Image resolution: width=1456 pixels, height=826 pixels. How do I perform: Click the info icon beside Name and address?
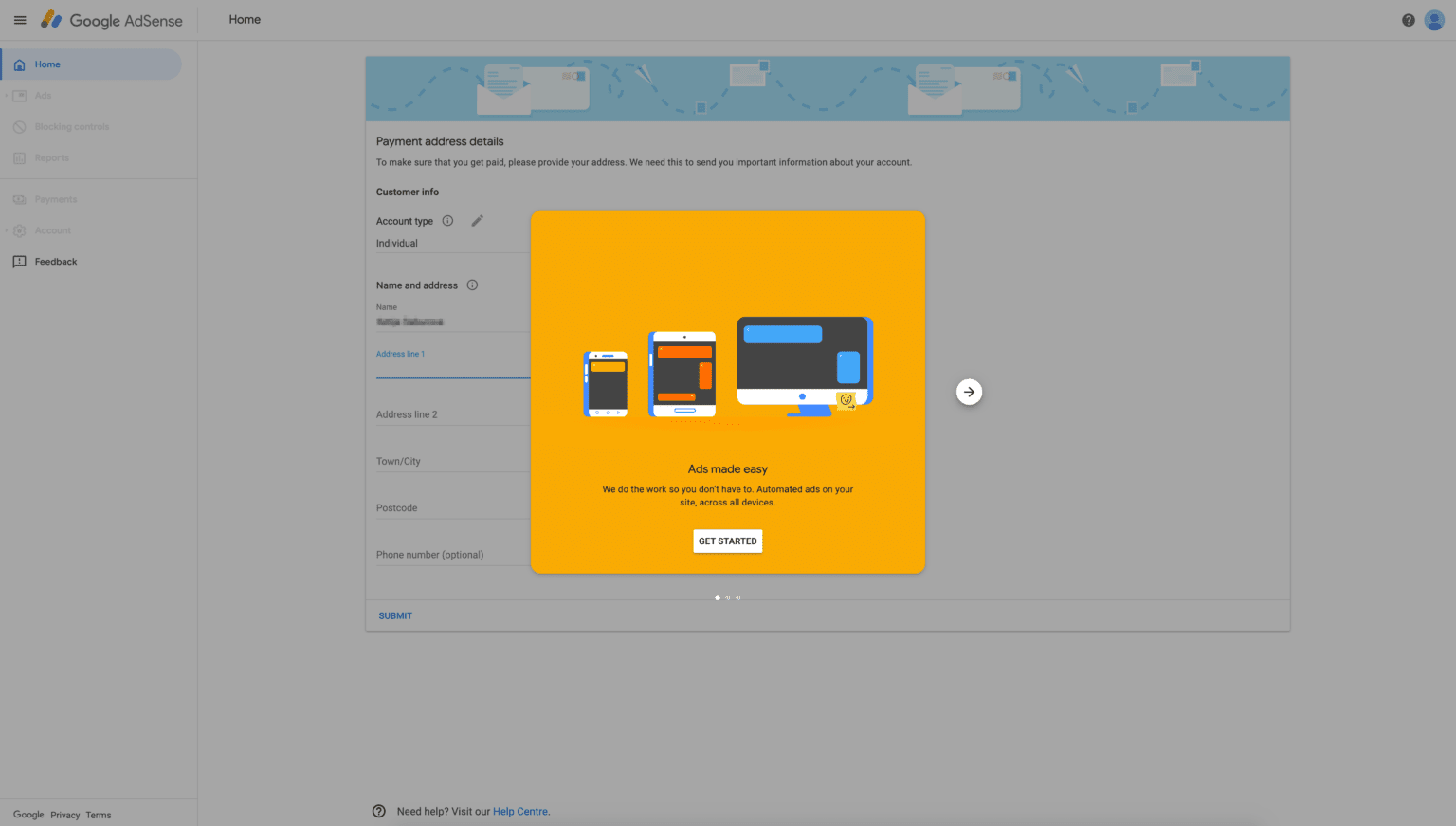472,285
